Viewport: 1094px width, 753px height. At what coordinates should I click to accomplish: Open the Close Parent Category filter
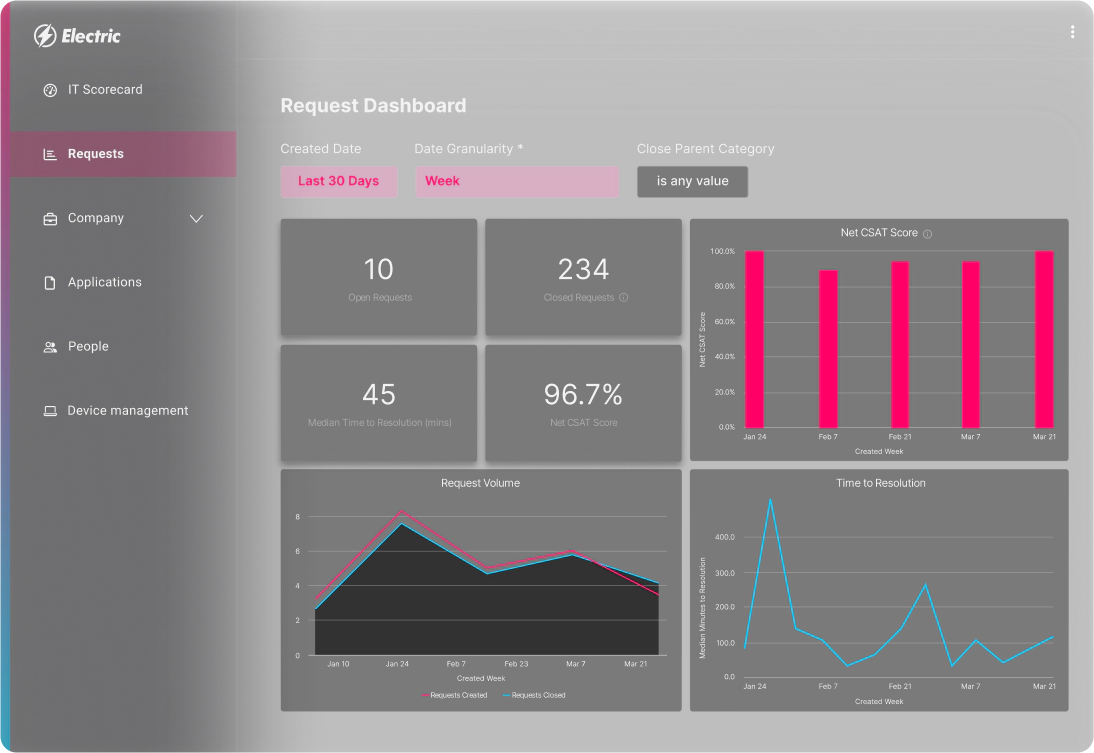[692, 181]
